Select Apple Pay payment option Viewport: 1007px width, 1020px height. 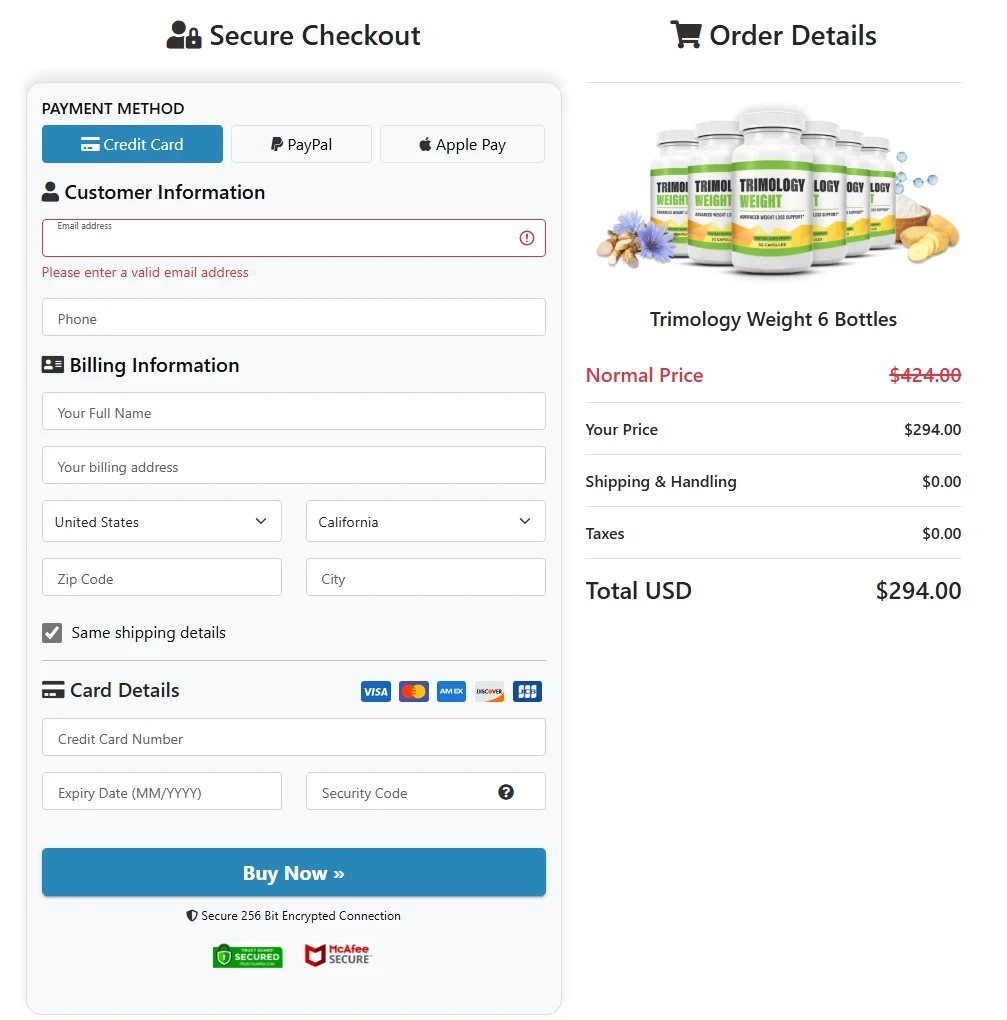[462, 143]
